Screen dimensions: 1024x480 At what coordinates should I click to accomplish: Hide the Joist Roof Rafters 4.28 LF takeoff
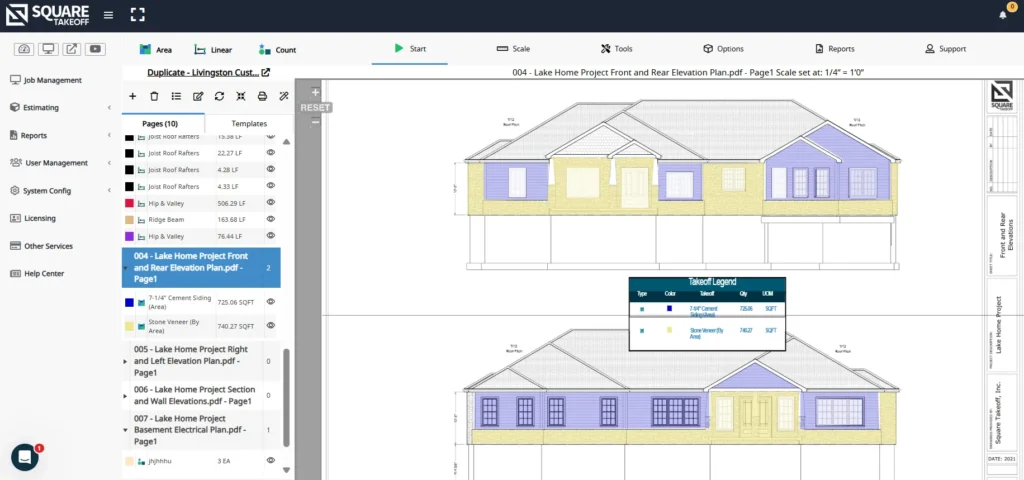point(270,169)
